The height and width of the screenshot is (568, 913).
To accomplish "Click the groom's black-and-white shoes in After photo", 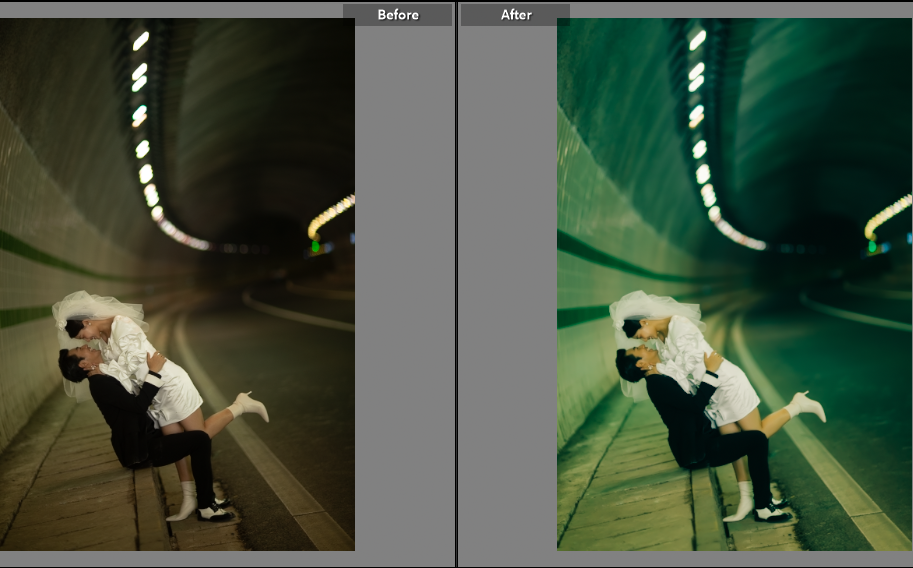I will [772, 512].
